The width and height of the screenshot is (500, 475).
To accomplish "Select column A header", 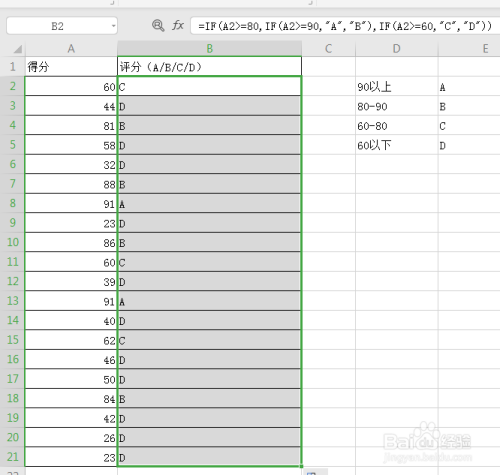I will 71,49.
